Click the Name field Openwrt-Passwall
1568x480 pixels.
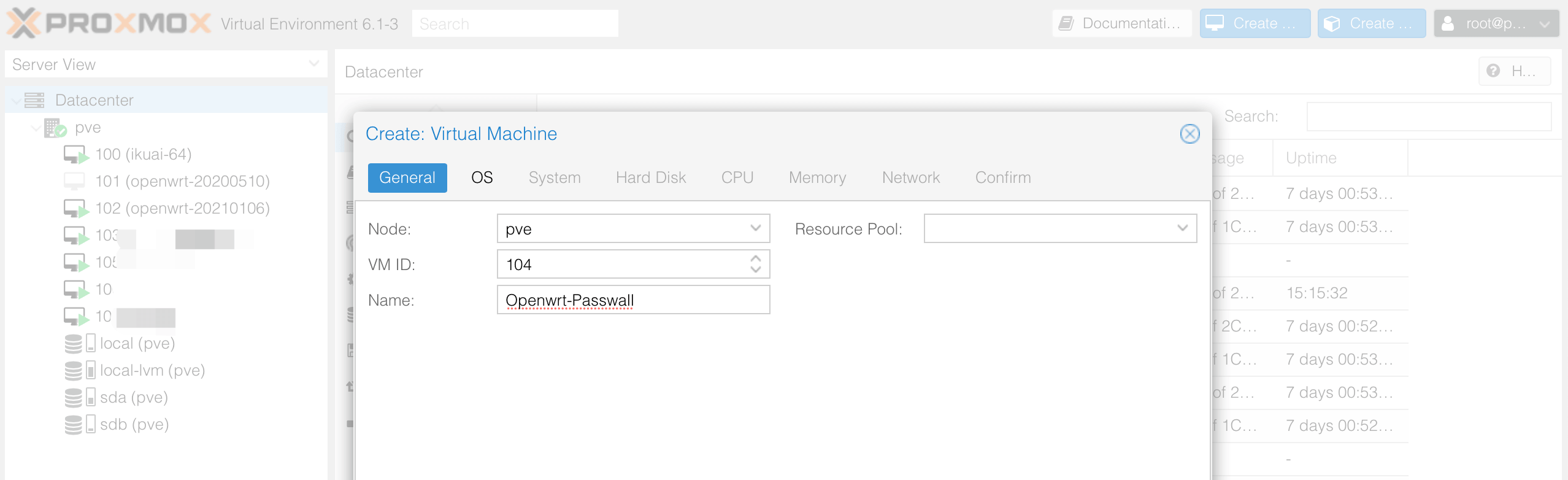[633, 300]
